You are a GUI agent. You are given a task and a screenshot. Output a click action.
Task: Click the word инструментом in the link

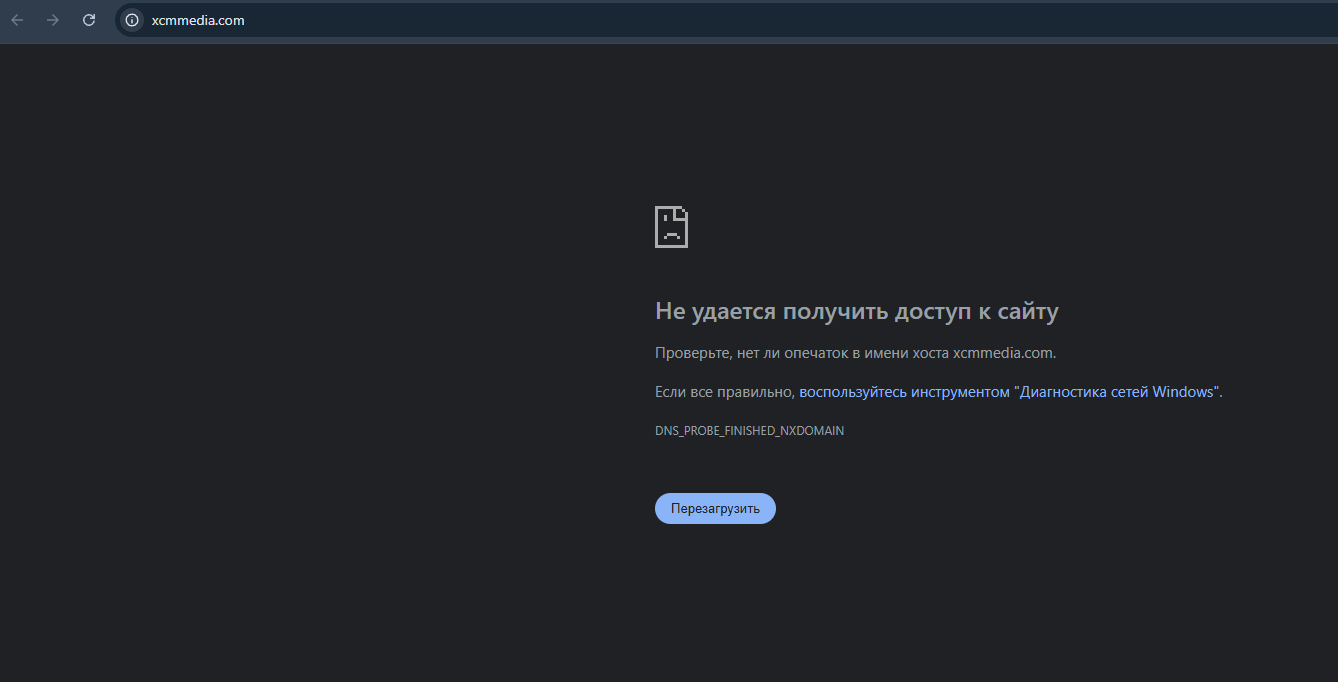[960, 392]
